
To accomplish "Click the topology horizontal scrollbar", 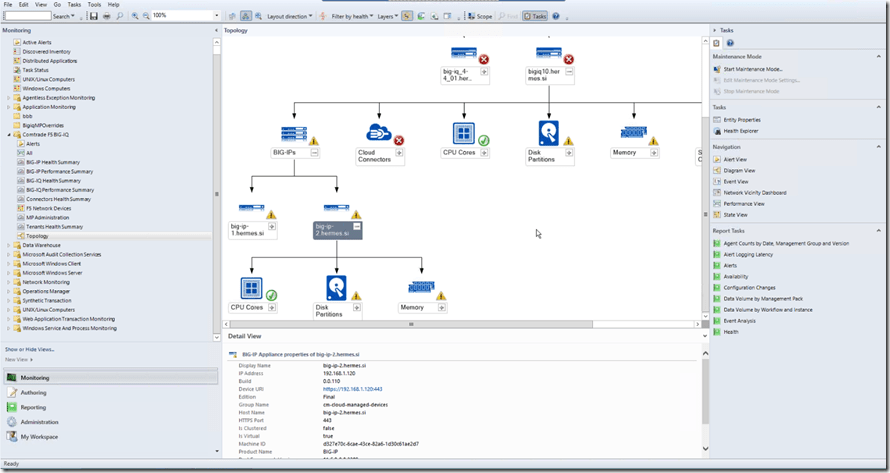I will pyautogui.click(x=460, y=324).
